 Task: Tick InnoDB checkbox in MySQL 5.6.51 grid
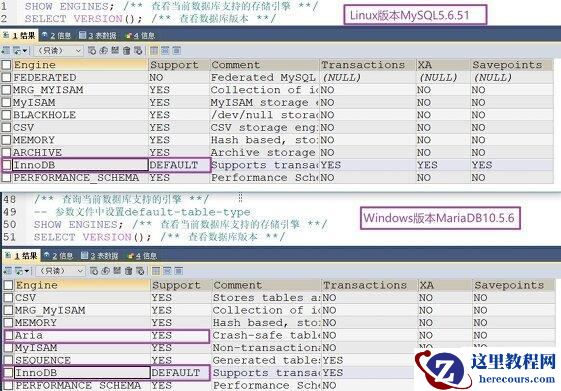6,165
